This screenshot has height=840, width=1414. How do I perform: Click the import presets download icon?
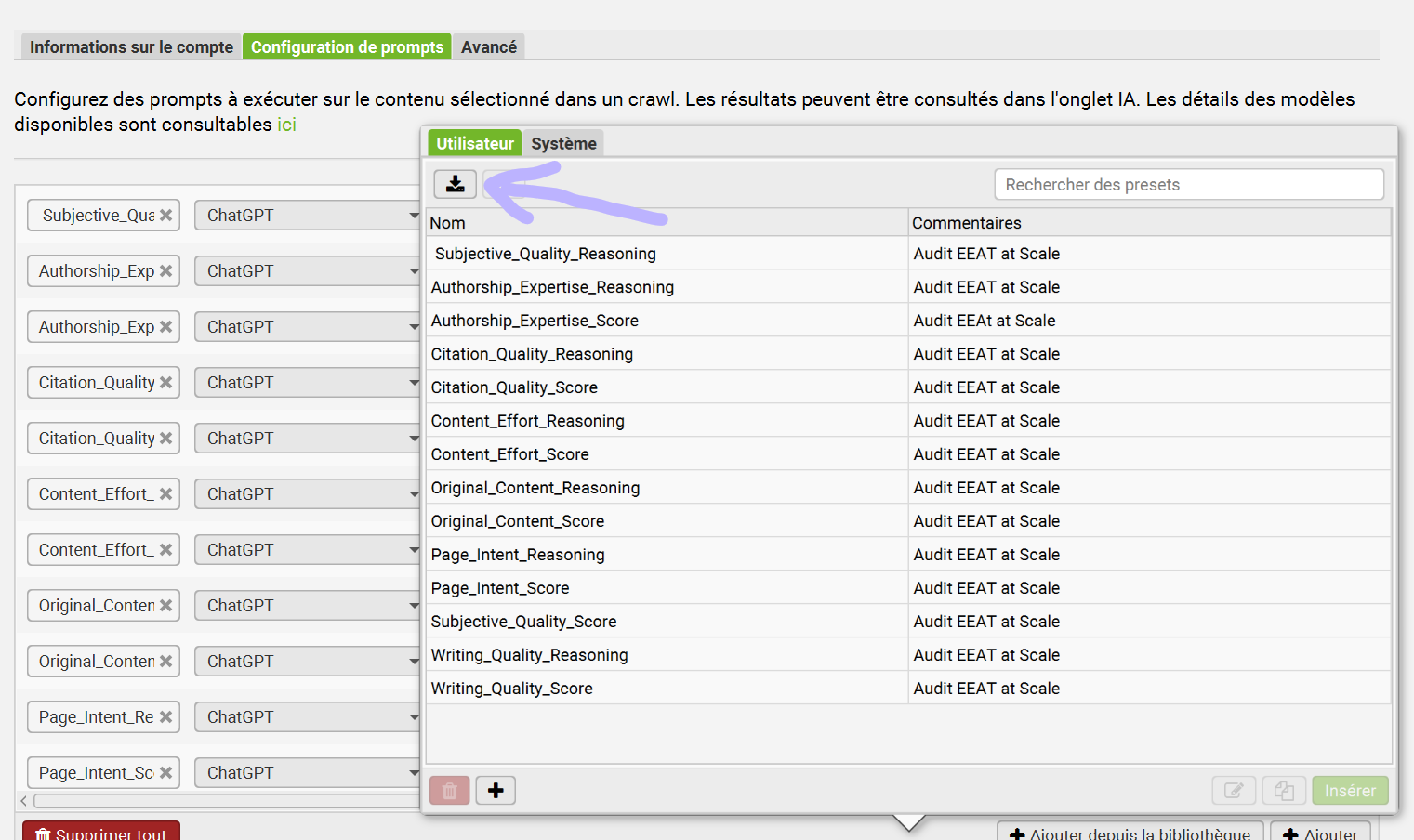pyautogui.click(x=455, y=184)
